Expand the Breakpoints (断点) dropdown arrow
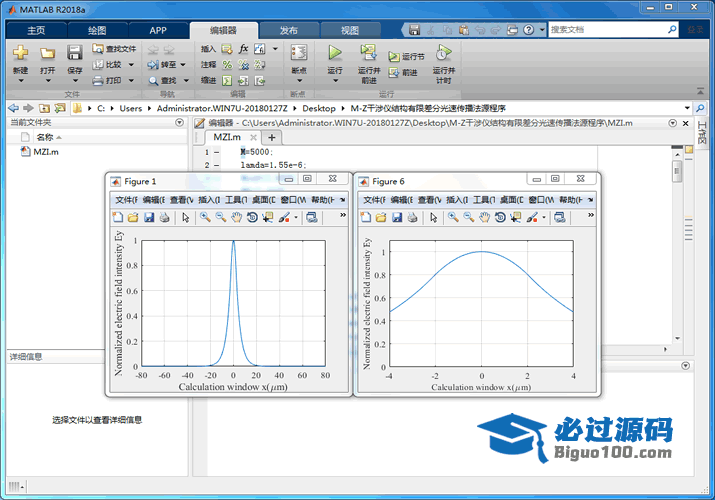The width and height of the screenshot is (715, 500). point(299,81)
